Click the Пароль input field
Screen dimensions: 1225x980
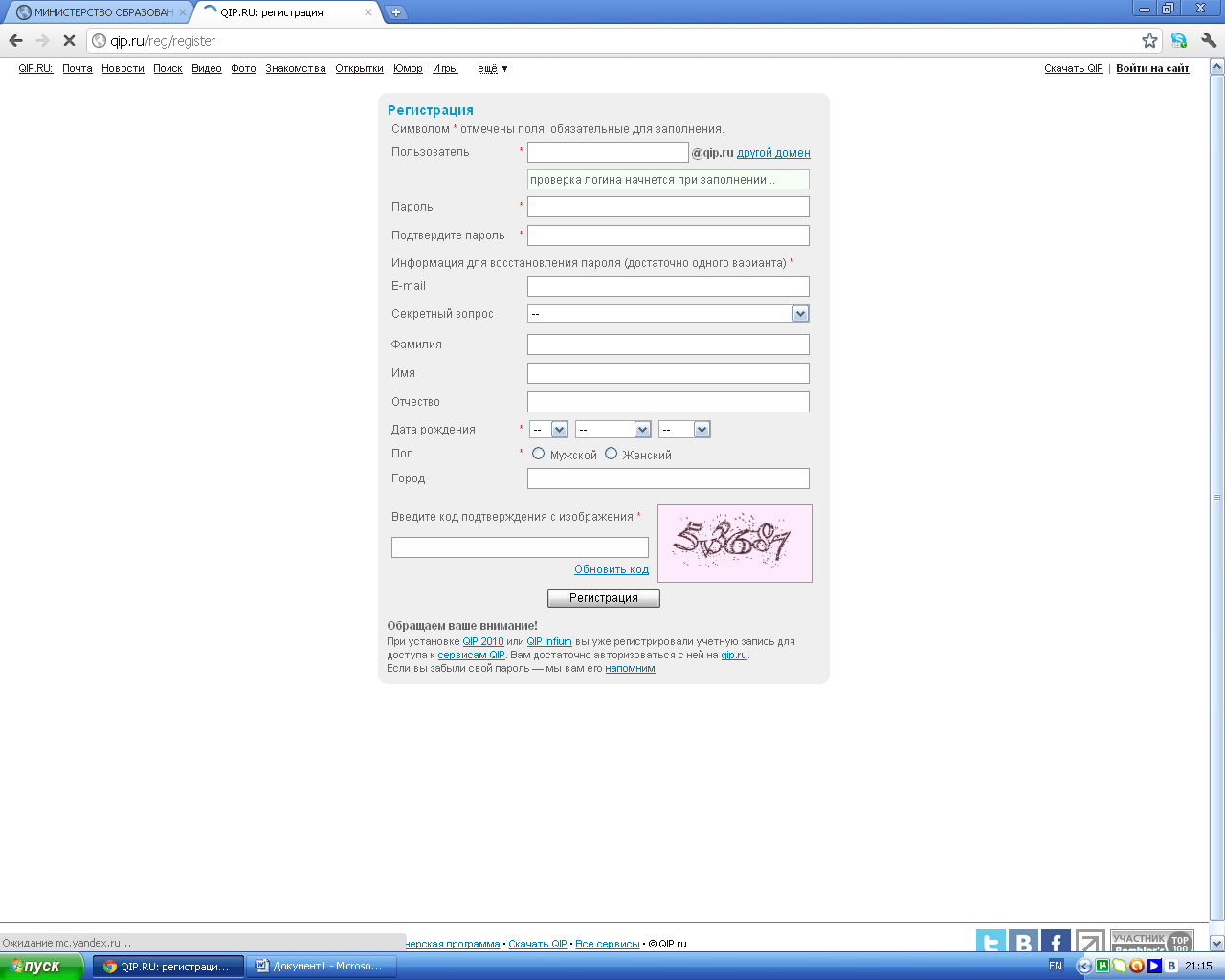(x=668, y=207)
